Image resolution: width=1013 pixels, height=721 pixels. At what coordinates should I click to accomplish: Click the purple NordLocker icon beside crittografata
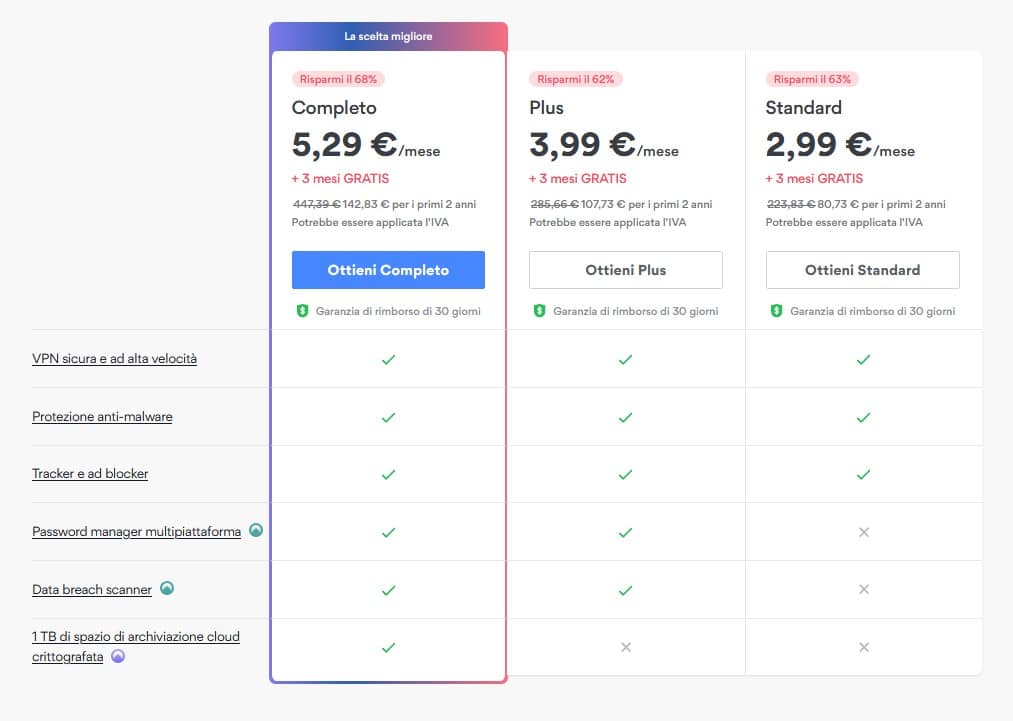118,656
